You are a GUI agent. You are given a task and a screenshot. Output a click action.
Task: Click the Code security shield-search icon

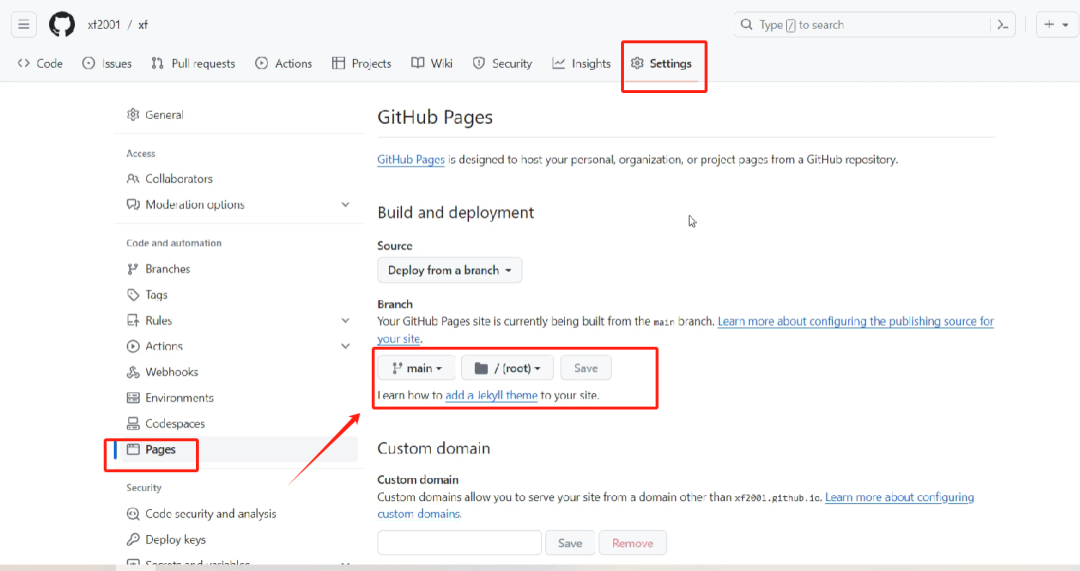[133, 514]
